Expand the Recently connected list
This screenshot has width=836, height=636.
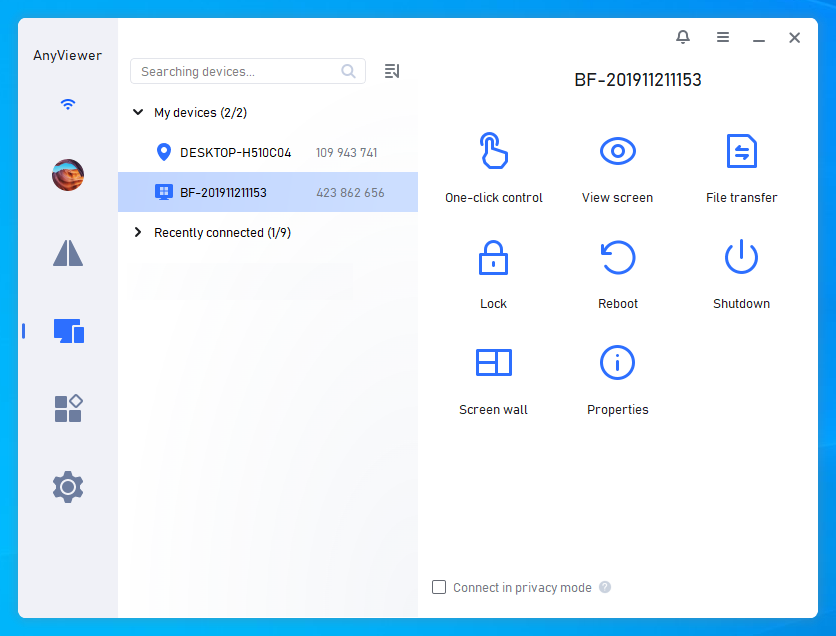pyautogui.click(x=138, y=233)
